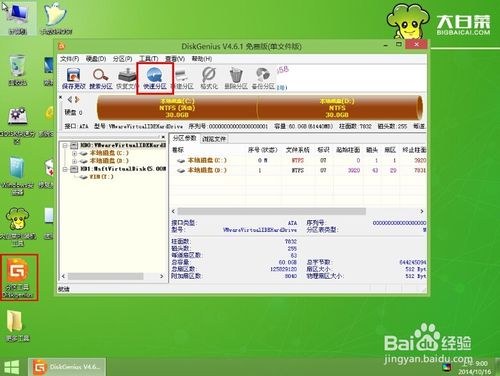
Task: Open the folder icon on the desktop
Action: (x=17, y=326)
